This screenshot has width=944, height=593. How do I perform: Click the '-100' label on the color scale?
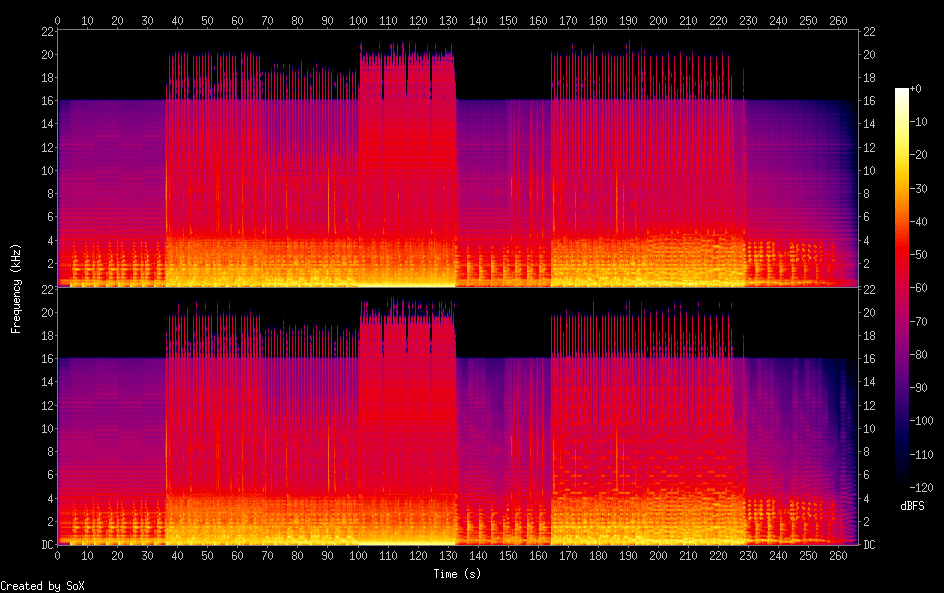(921, 421)
